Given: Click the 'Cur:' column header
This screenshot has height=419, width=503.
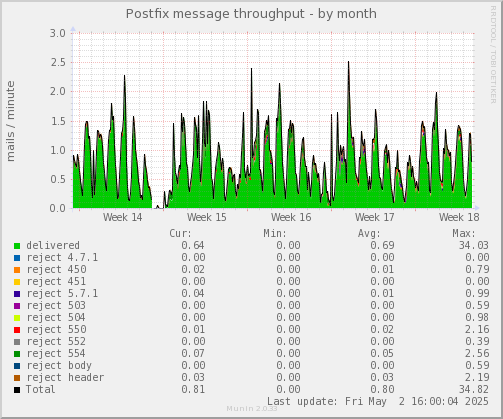Looking at the screenshot, I should (180, 233).
